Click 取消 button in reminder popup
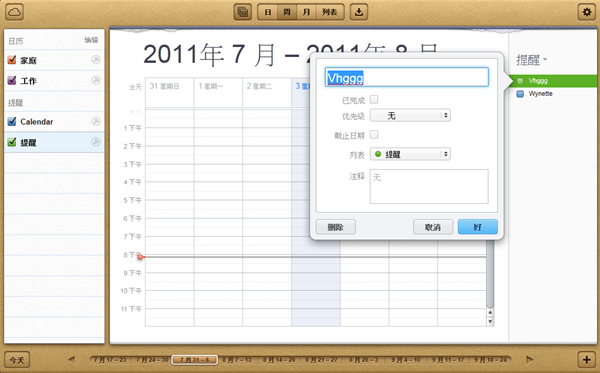The width and height of the screenshot is (600, 373). pyautogui.click(x=433, y=227)
